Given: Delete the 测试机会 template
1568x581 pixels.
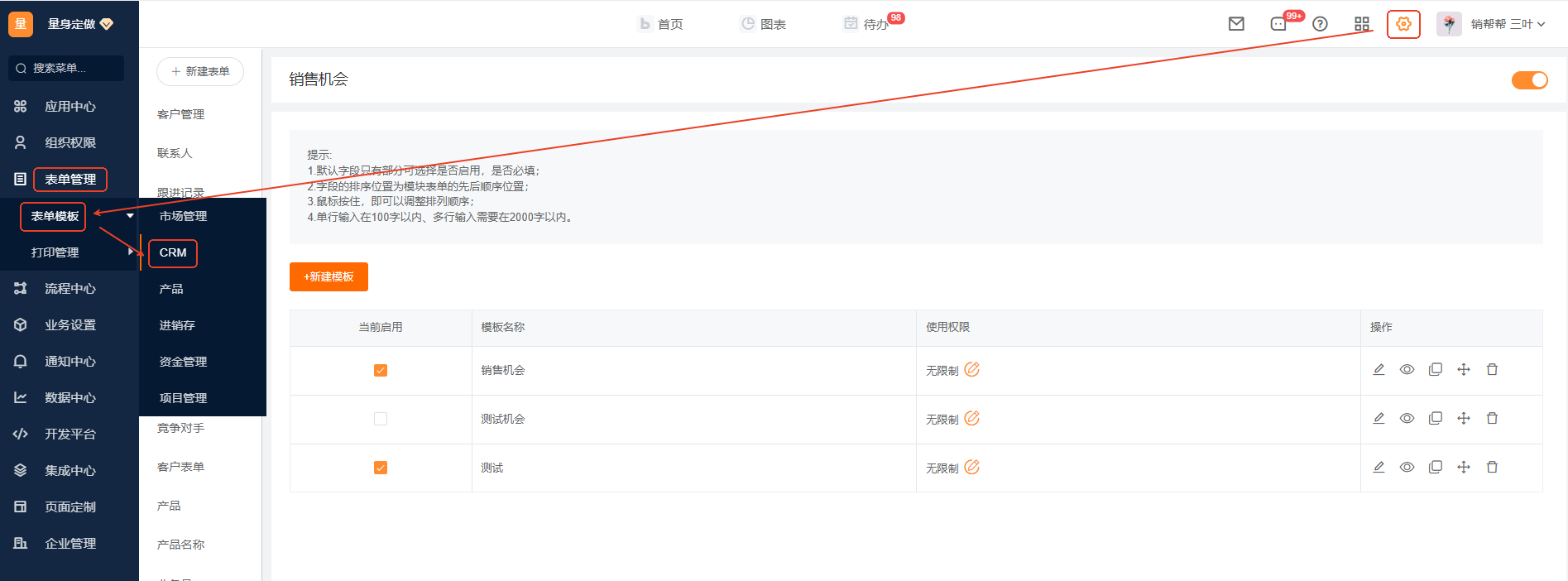Looking at the screenshot, I should pyautogui.click(x=1492, y=419).
